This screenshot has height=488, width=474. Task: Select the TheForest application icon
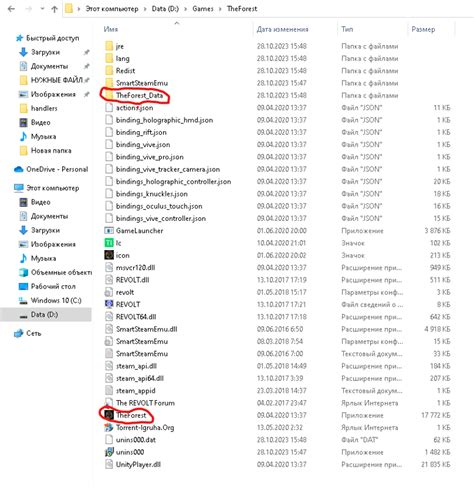point(109,415)
